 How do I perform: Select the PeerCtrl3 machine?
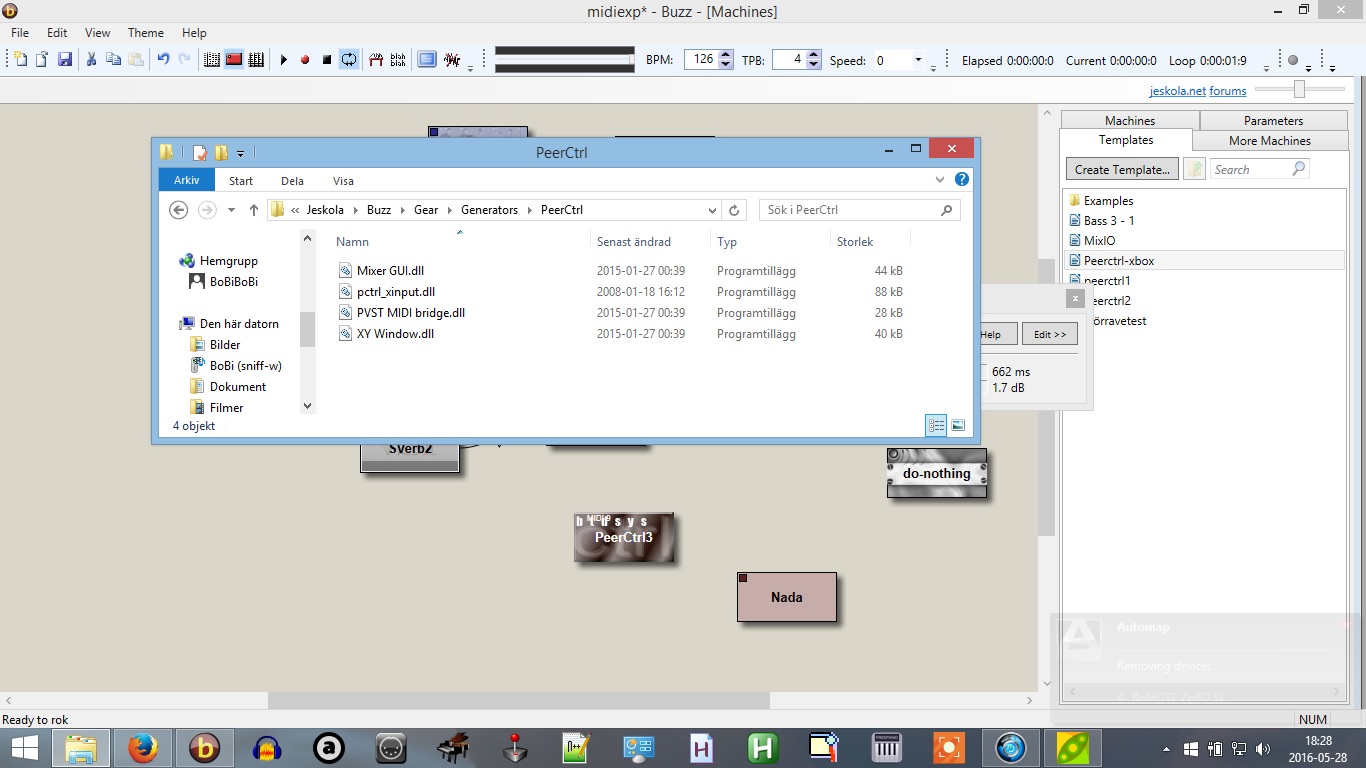[x=624, y=537]
